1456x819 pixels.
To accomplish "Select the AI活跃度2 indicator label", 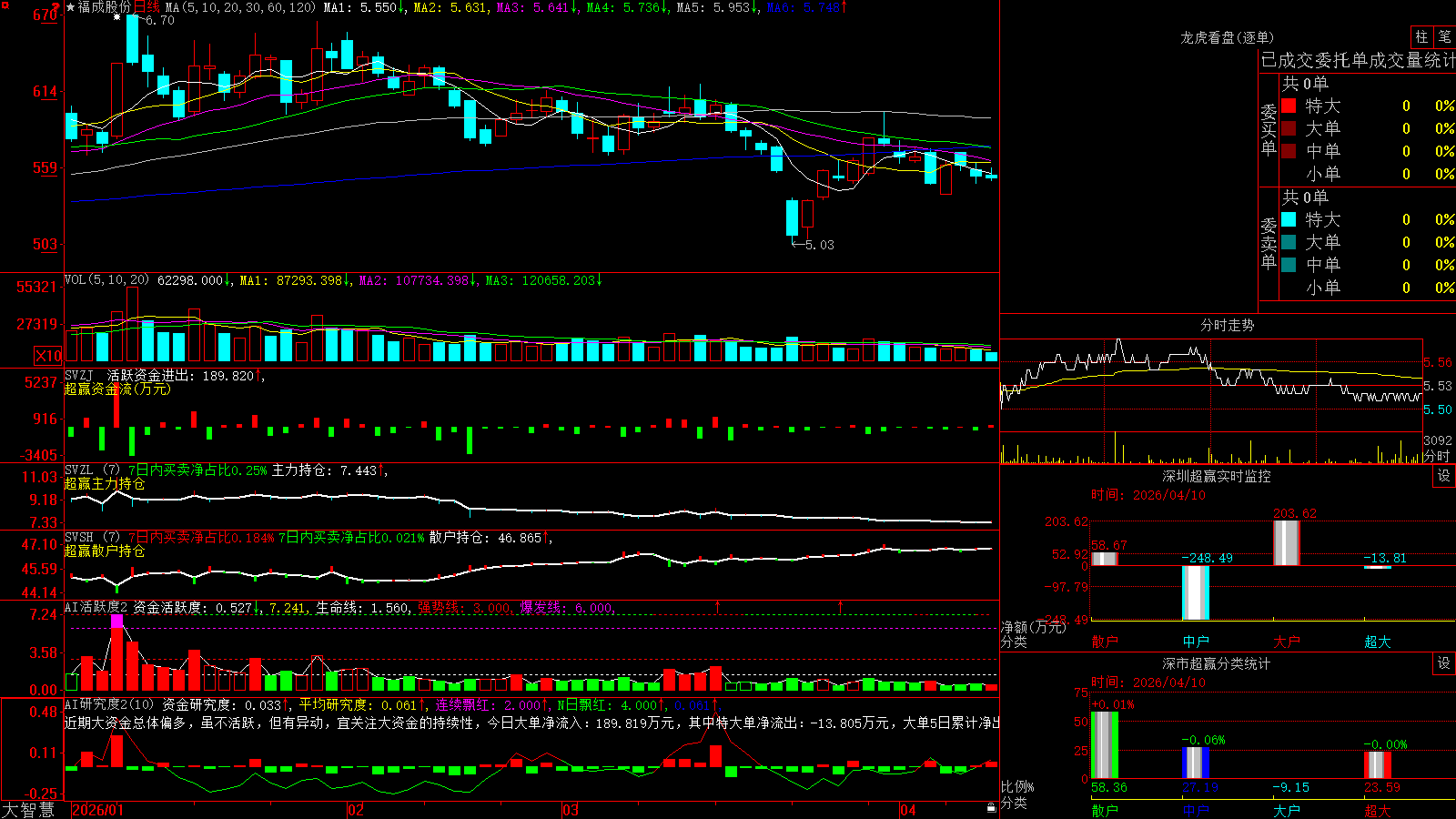I will tap(96, 607).
